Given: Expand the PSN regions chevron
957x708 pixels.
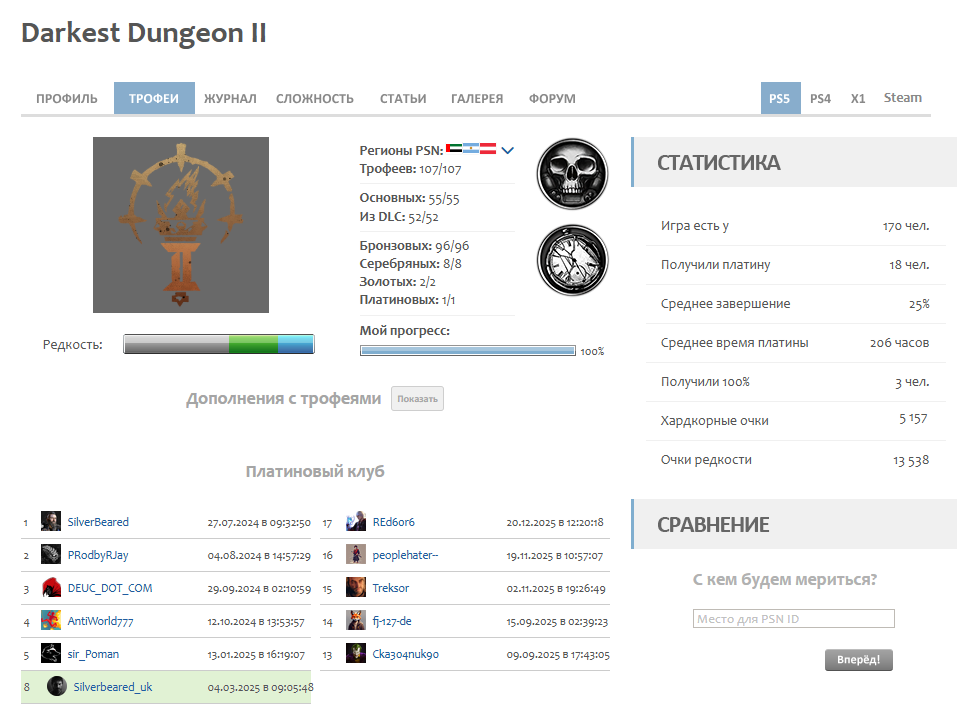Looking at the screenshot, I should [507, 151].
